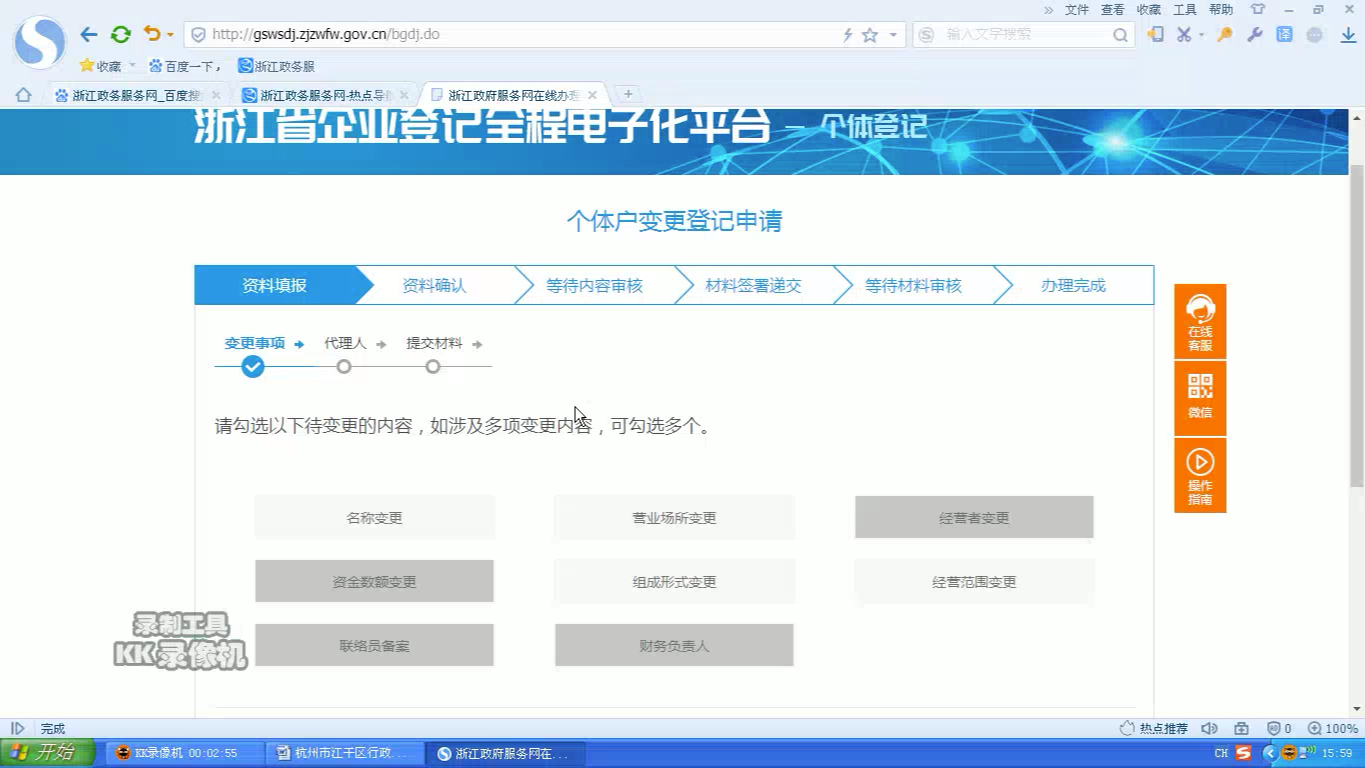Viewport: 1365px width, 768px height.
Task: Click the screenshot scissors tool in the toolbar
Action: coord(1183,33)
